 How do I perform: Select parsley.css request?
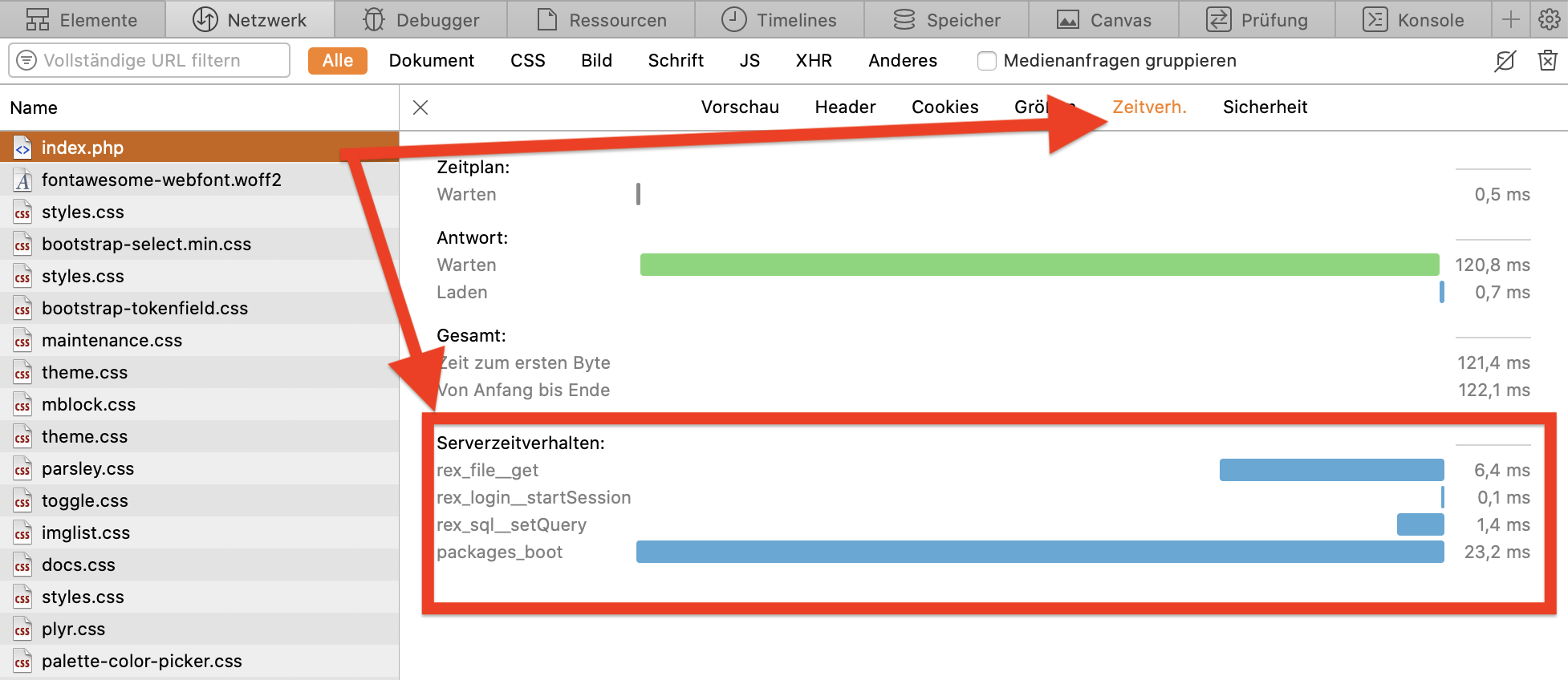(199, 468)
